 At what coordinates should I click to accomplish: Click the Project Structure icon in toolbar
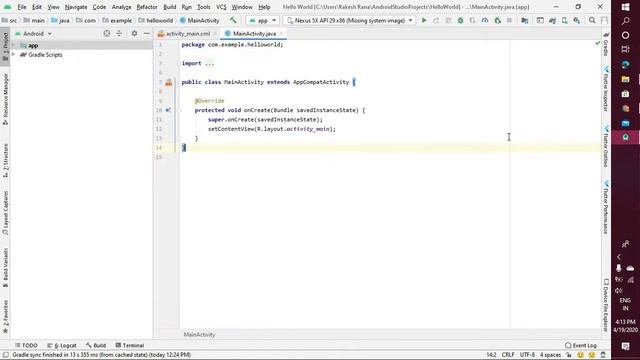tap(524, 20)
